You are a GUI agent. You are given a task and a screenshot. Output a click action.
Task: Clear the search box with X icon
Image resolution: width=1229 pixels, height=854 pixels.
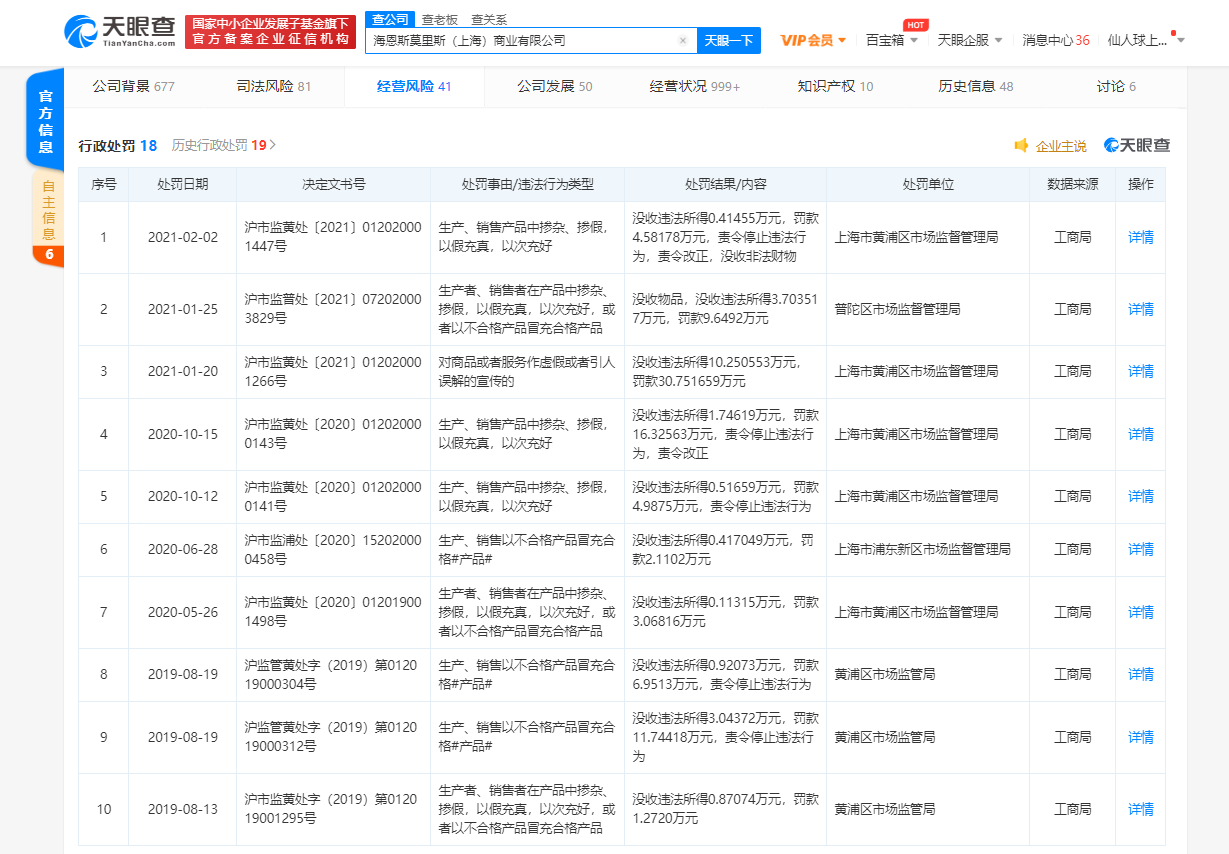pos(683,41)
